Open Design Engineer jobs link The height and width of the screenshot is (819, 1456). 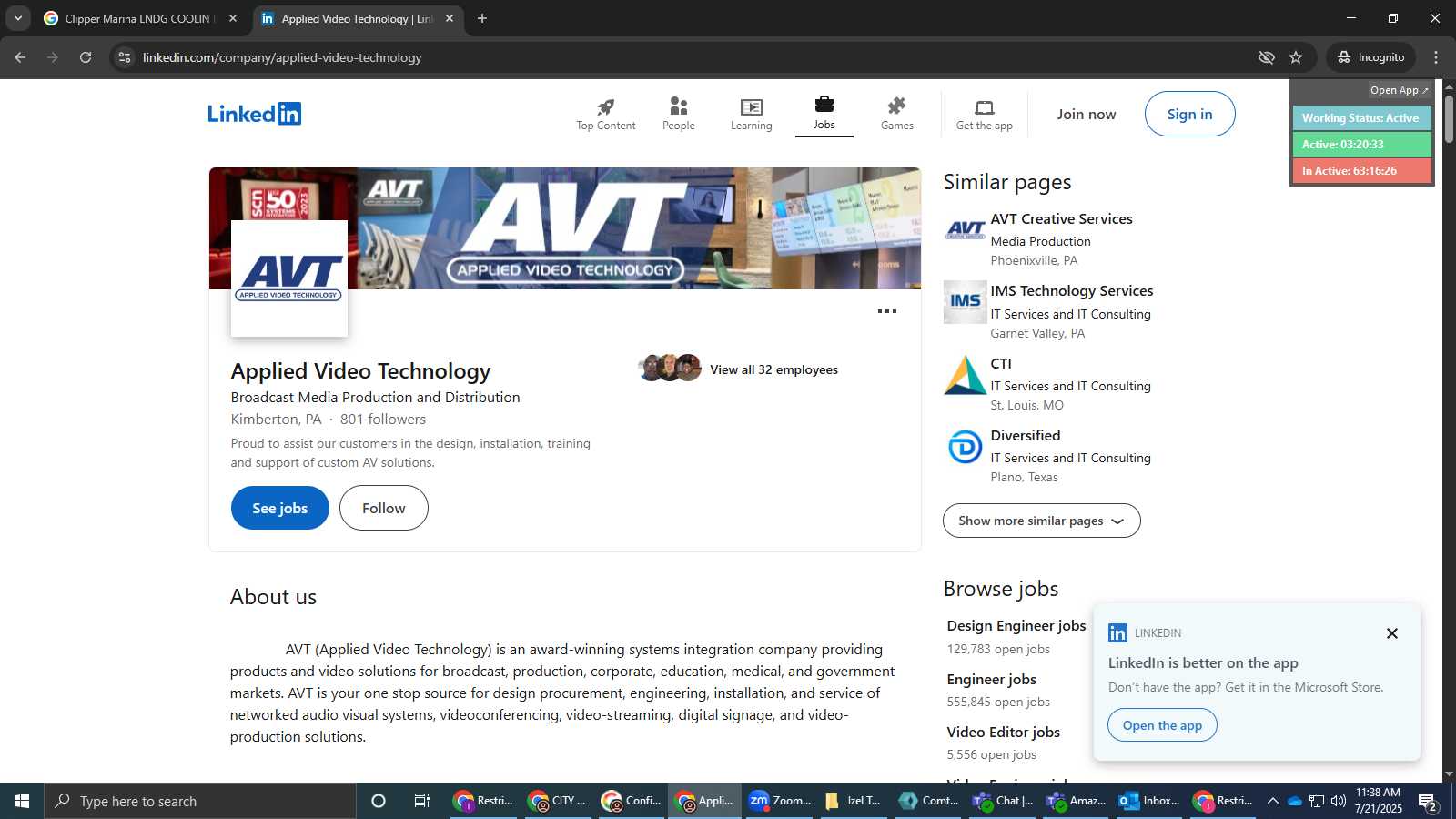(1016, 626)
